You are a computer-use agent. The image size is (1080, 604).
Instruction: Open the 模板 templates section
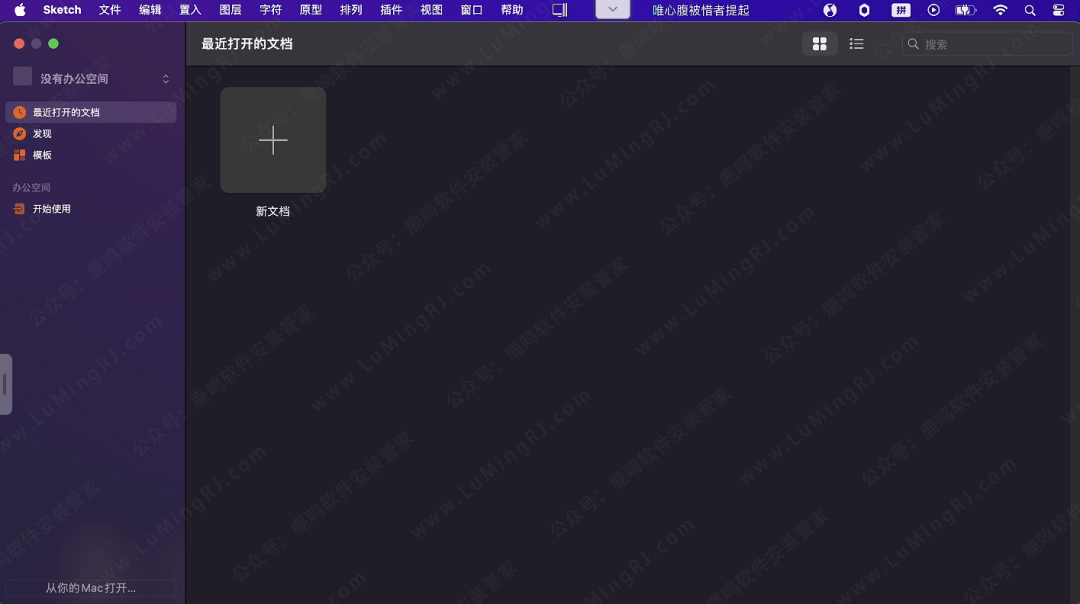coord(41,155)
